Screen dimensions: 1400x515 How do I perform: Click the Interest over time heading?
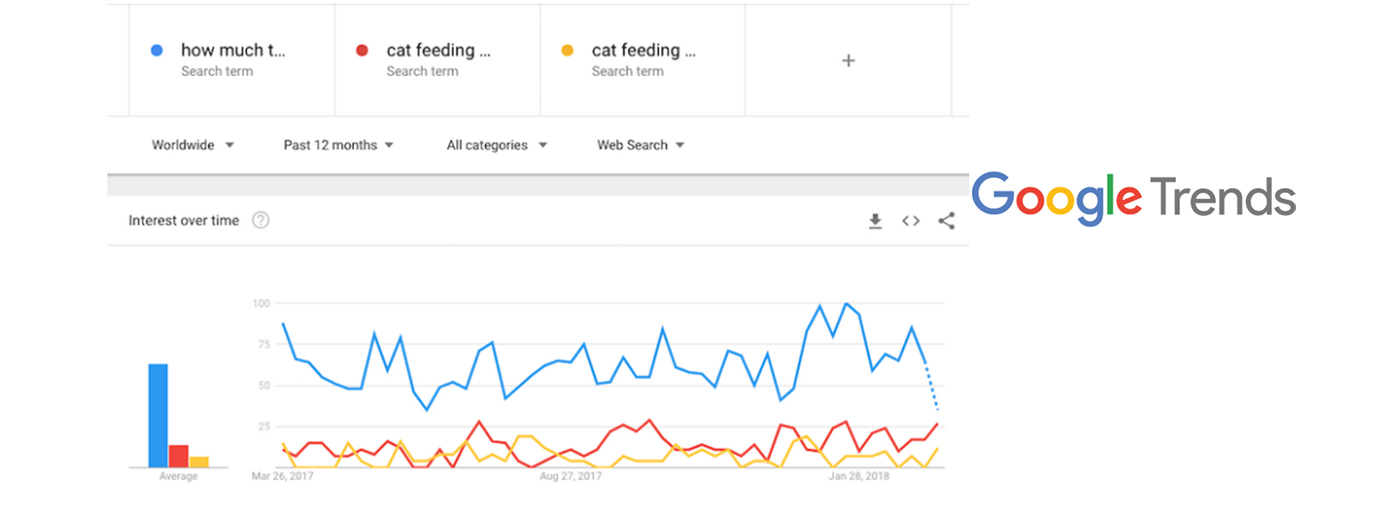click(184, 220)
